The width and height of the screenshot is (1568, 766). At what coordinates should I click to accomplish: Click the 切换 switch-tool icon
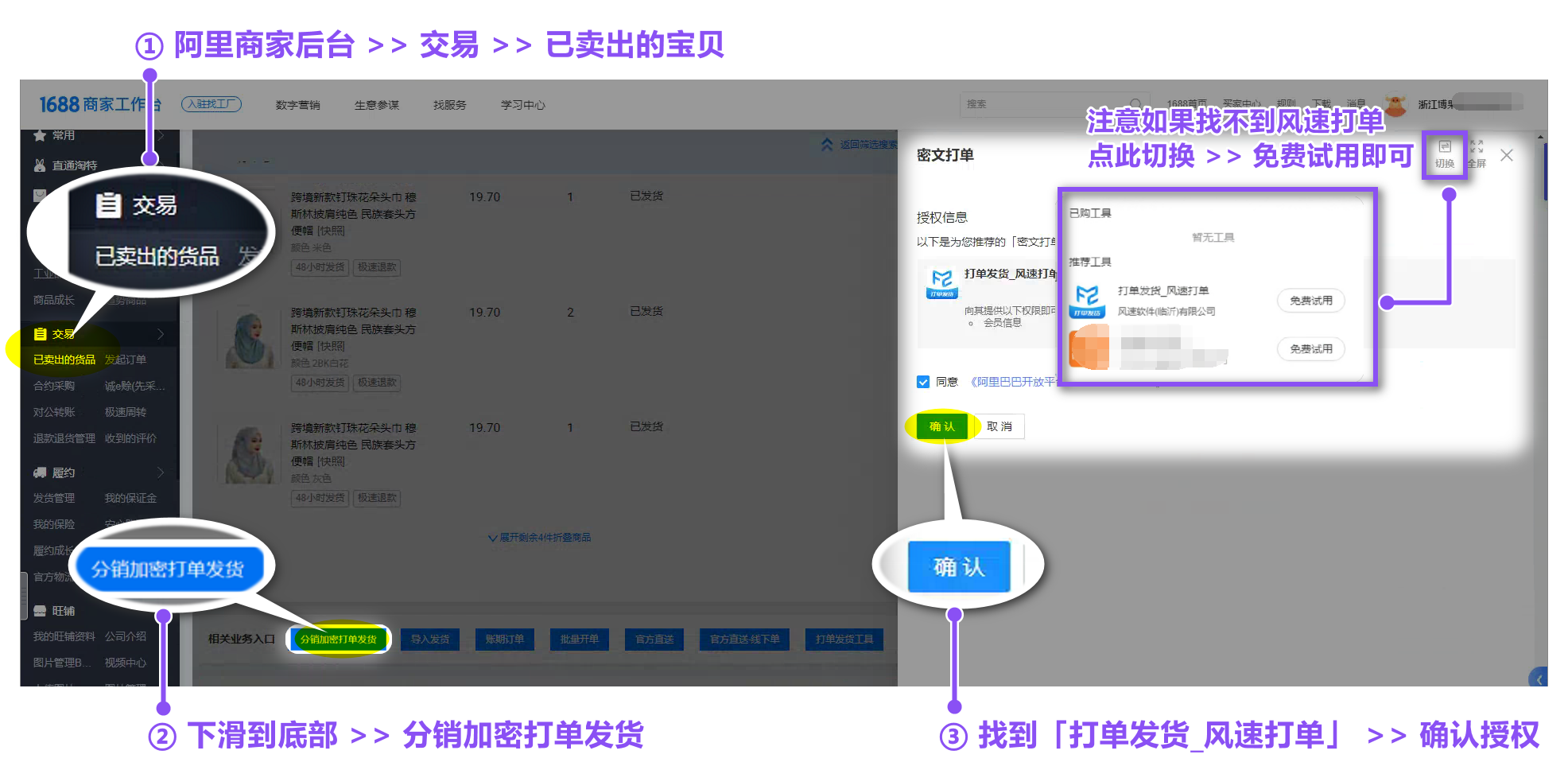[1445, 147]
